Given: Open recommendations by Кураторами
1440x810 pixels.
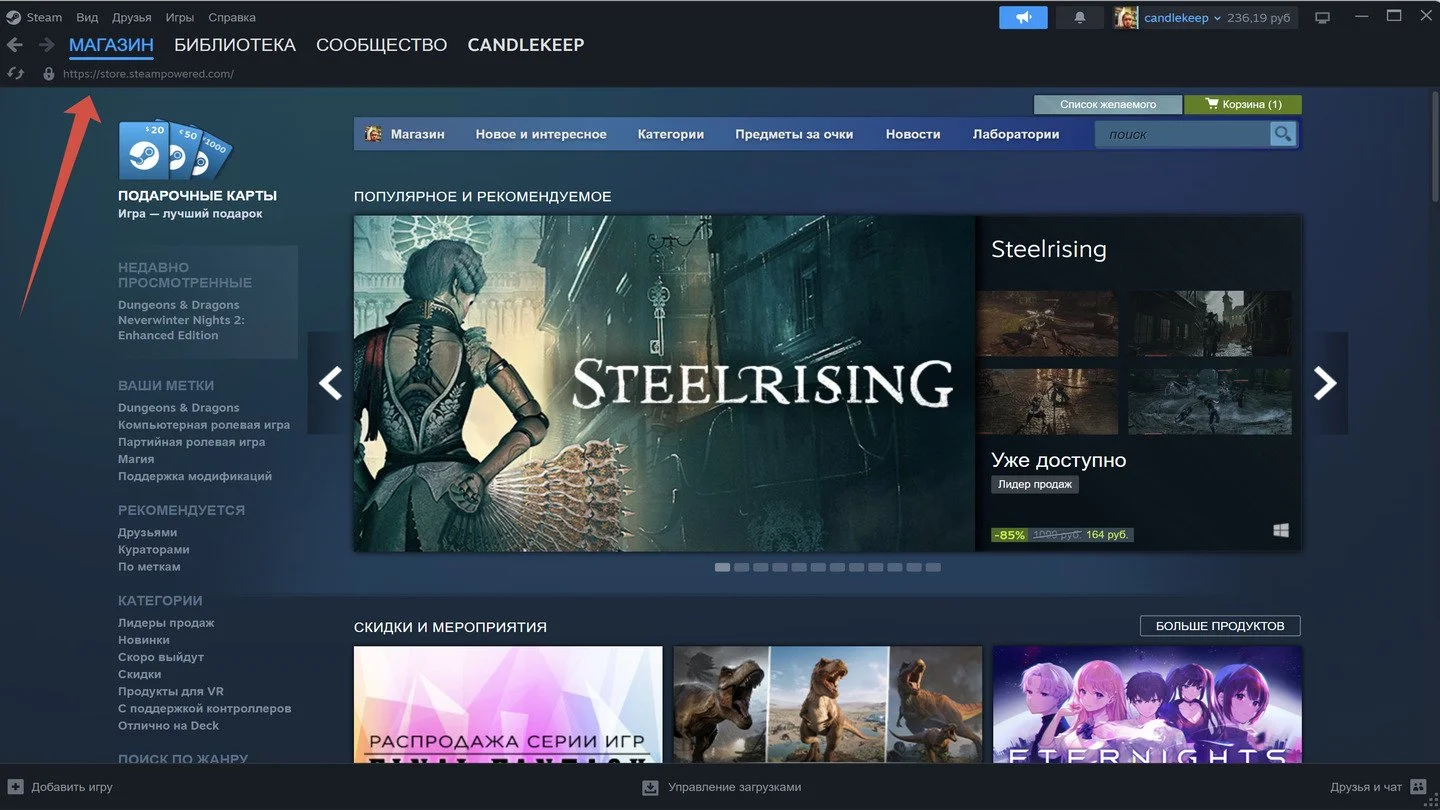Looking at the screenshot, I should 153,550.
